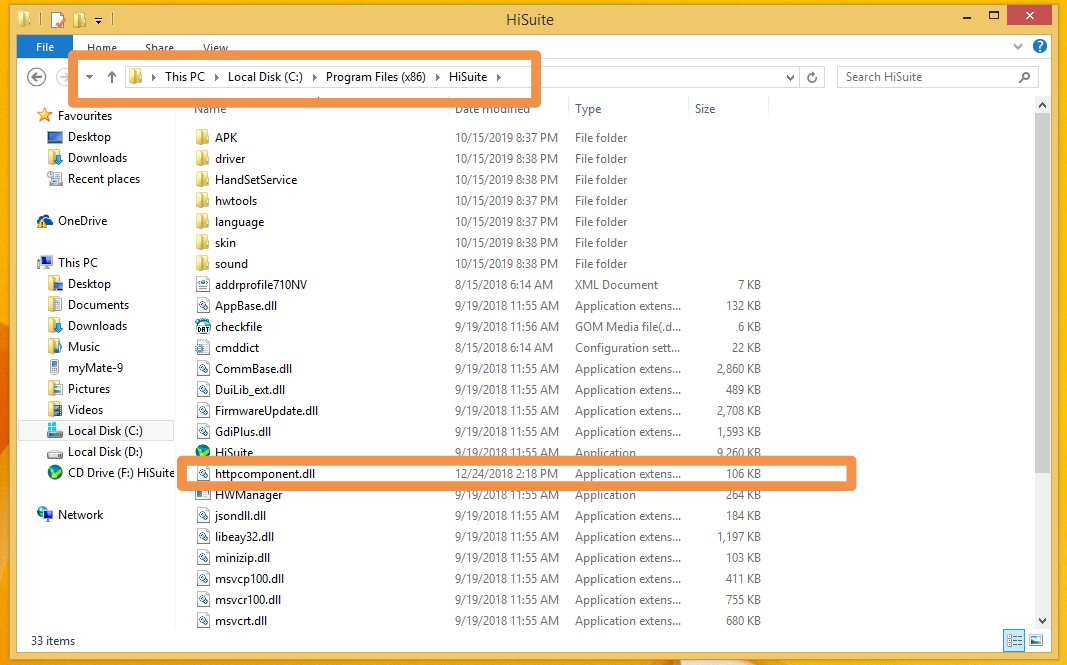Viewport: 1067px width, 665px height.
Task: Sort files by Type column
Action: pos(588,109)
